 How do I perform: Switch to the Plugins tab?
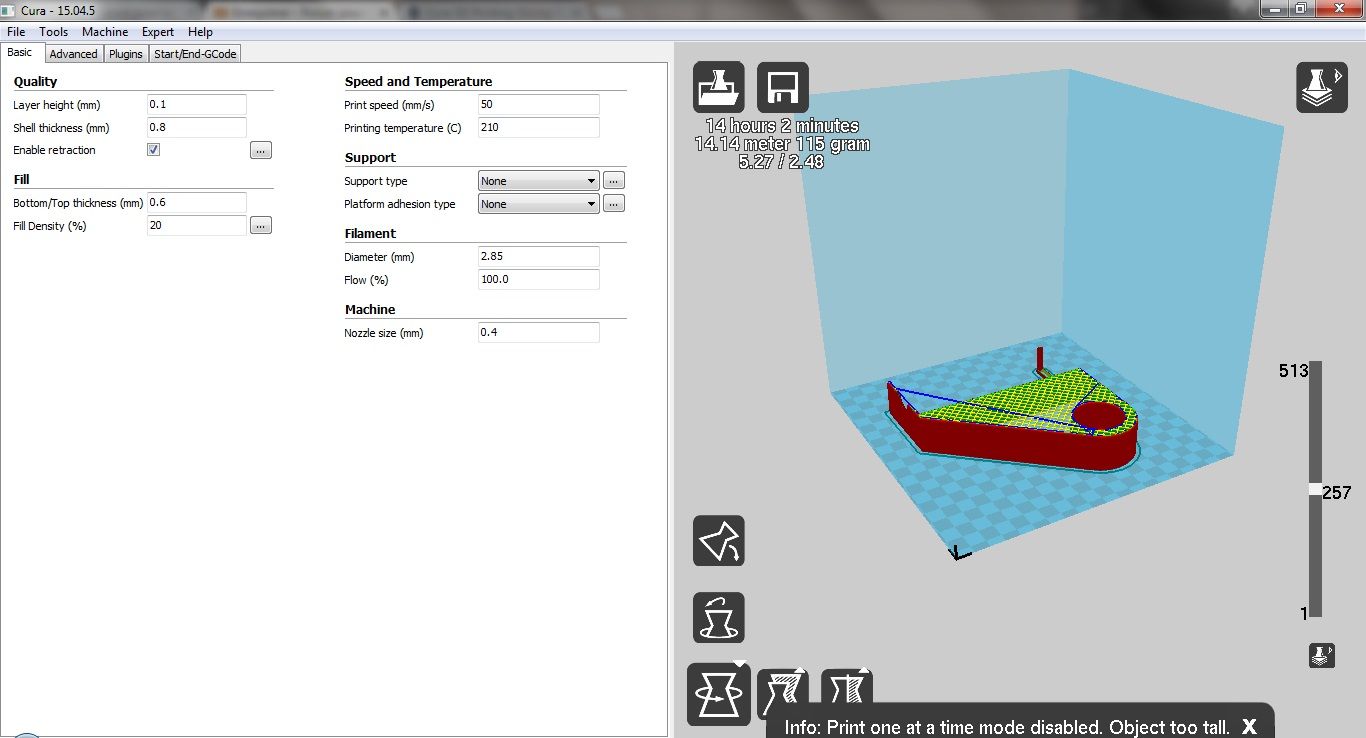(x=126, y=54)
